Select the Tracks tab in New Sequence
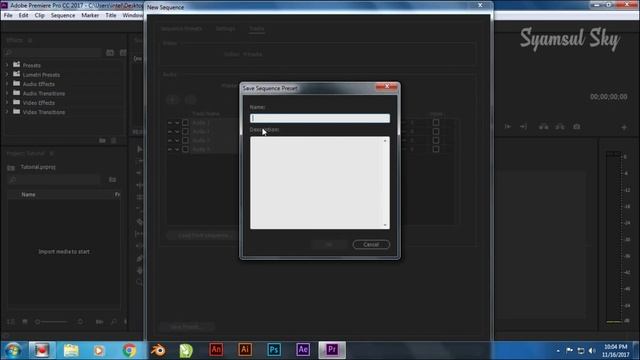Viewport: 640px width, 360px height. (257, 29)
